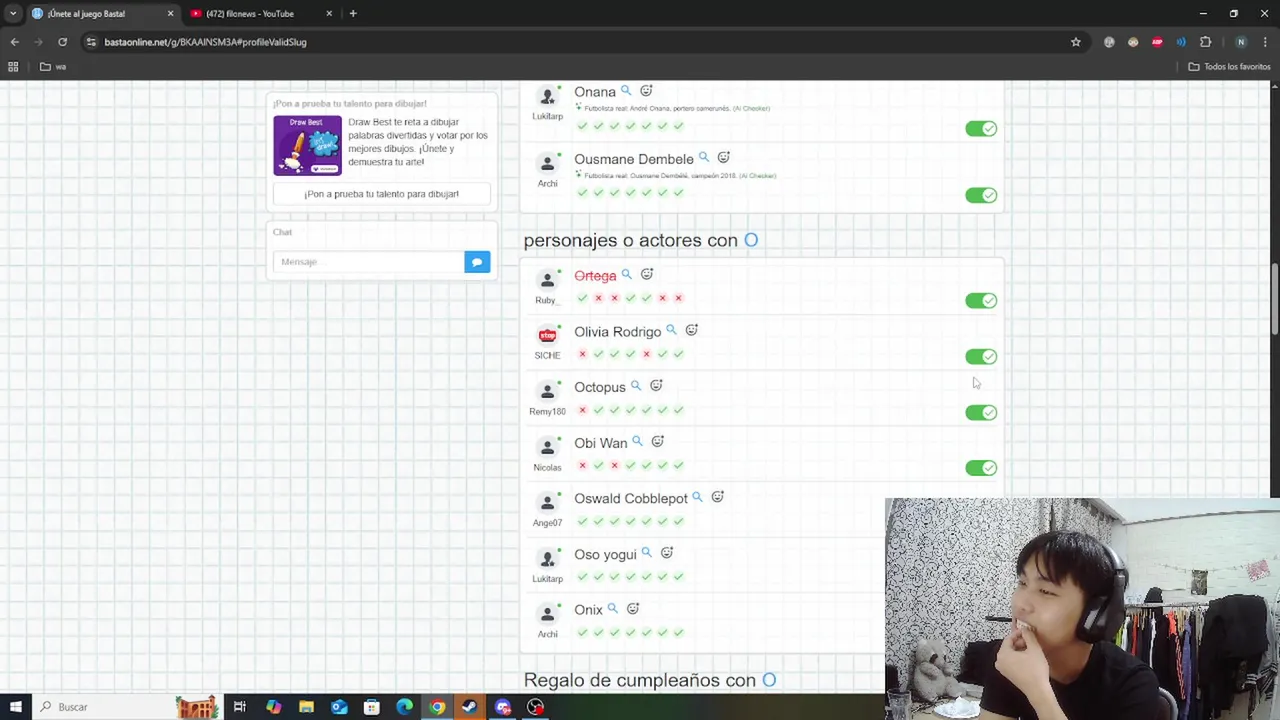Open Outlook from the taskbar
The image size is (1280, 720).
339,707
